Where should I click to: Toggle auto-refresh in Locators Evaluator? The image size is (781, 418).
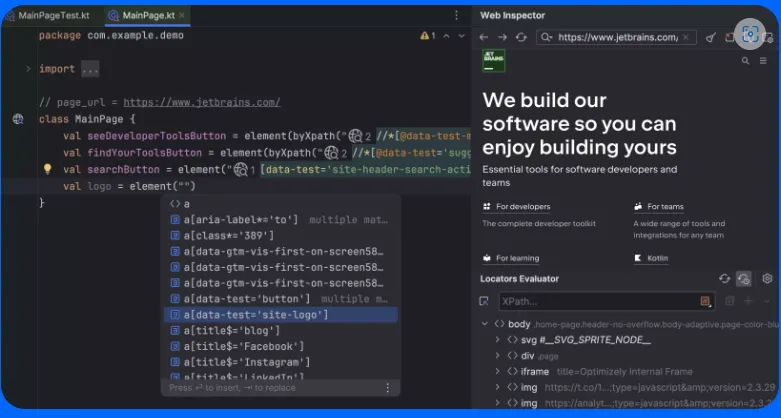click(744, 279)
